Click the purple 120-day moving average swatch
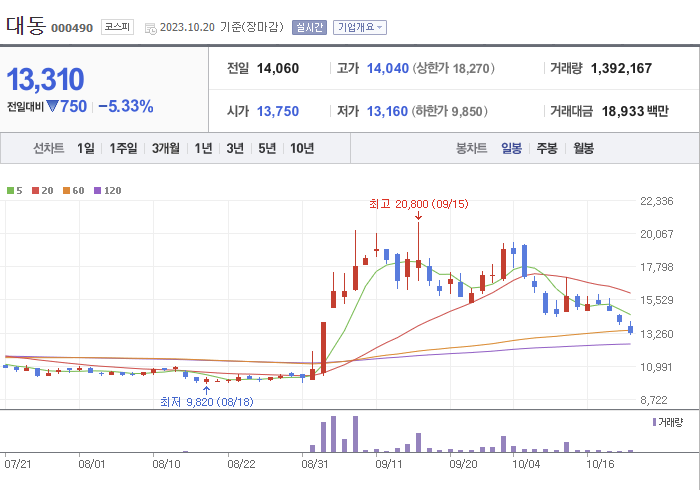The height and width of the screenshot is (490, 700). point(97,191)
